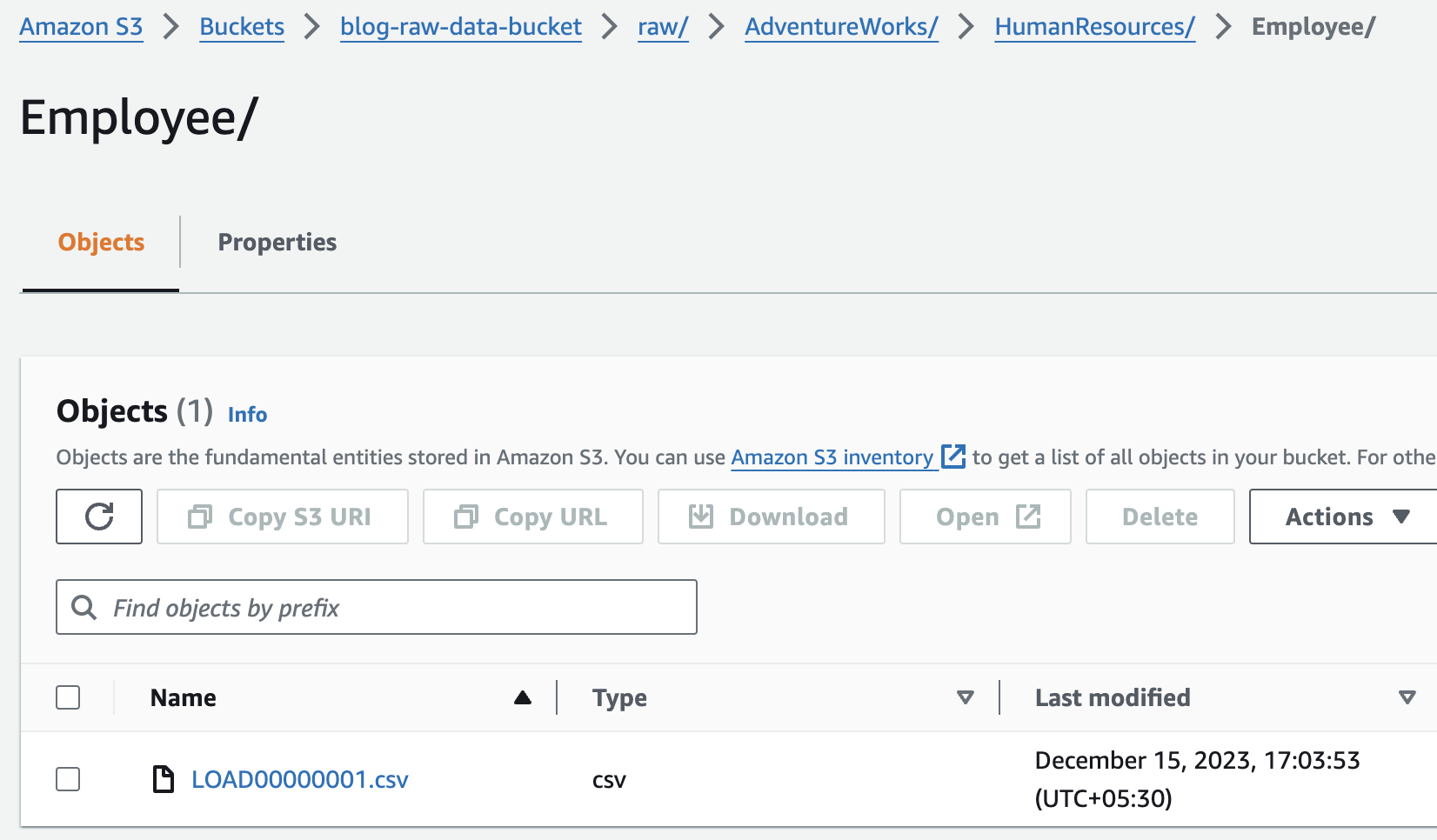Navigate to blog-raw-data-bucket in breadcrumb
Viewport: 1437px width, 840px height.
point(461,27)
